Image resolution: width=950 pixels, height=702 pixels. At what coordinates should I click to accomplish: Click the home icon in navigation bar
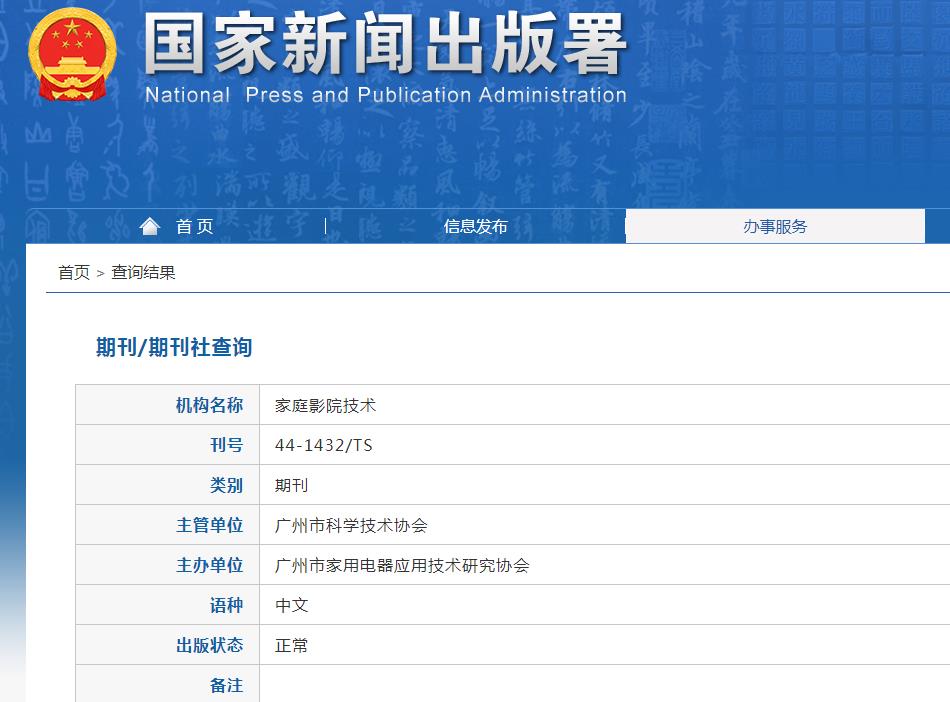(x=148, y=225)
